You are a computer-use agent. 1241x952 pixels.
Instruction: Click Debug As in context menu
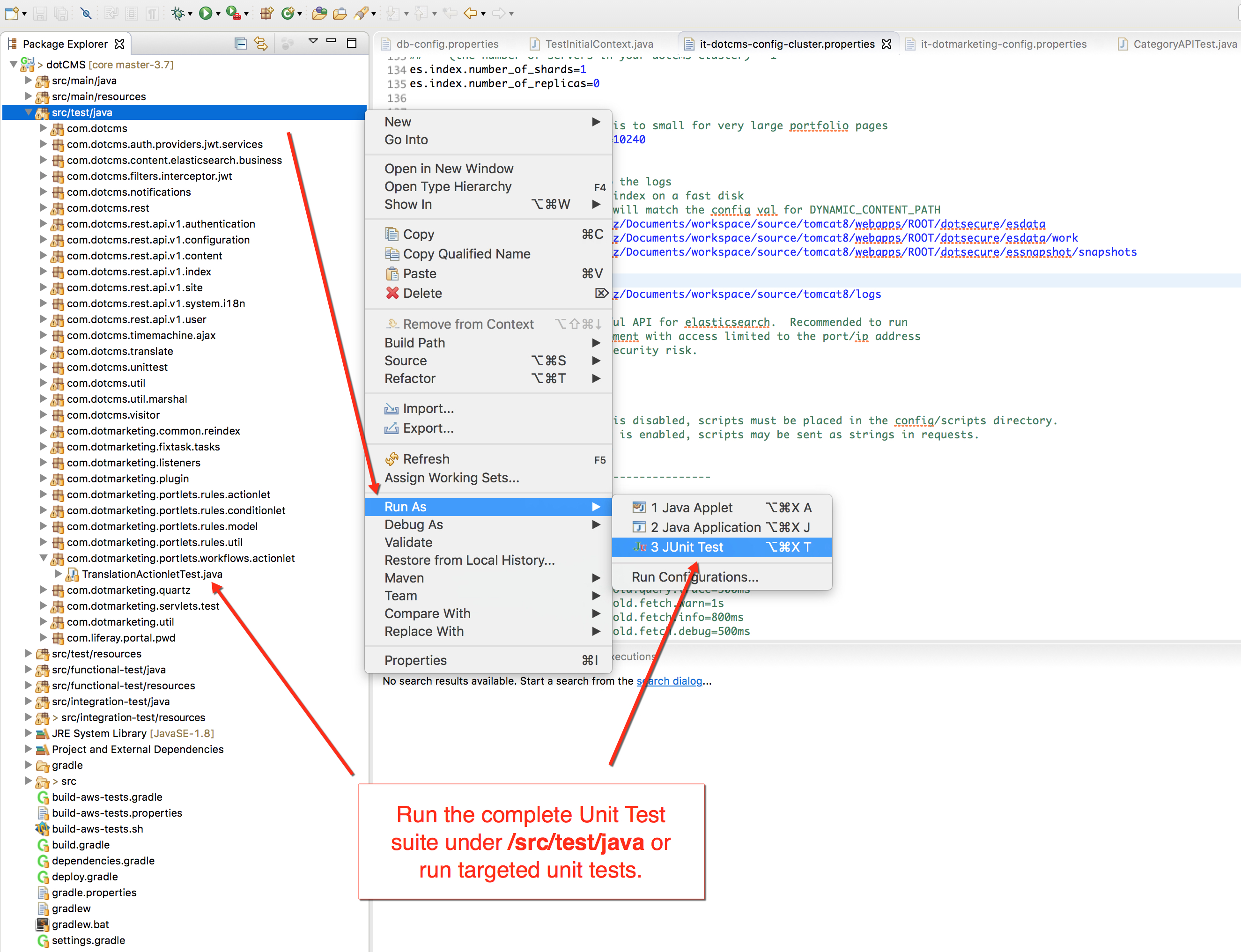pos(488,525)
